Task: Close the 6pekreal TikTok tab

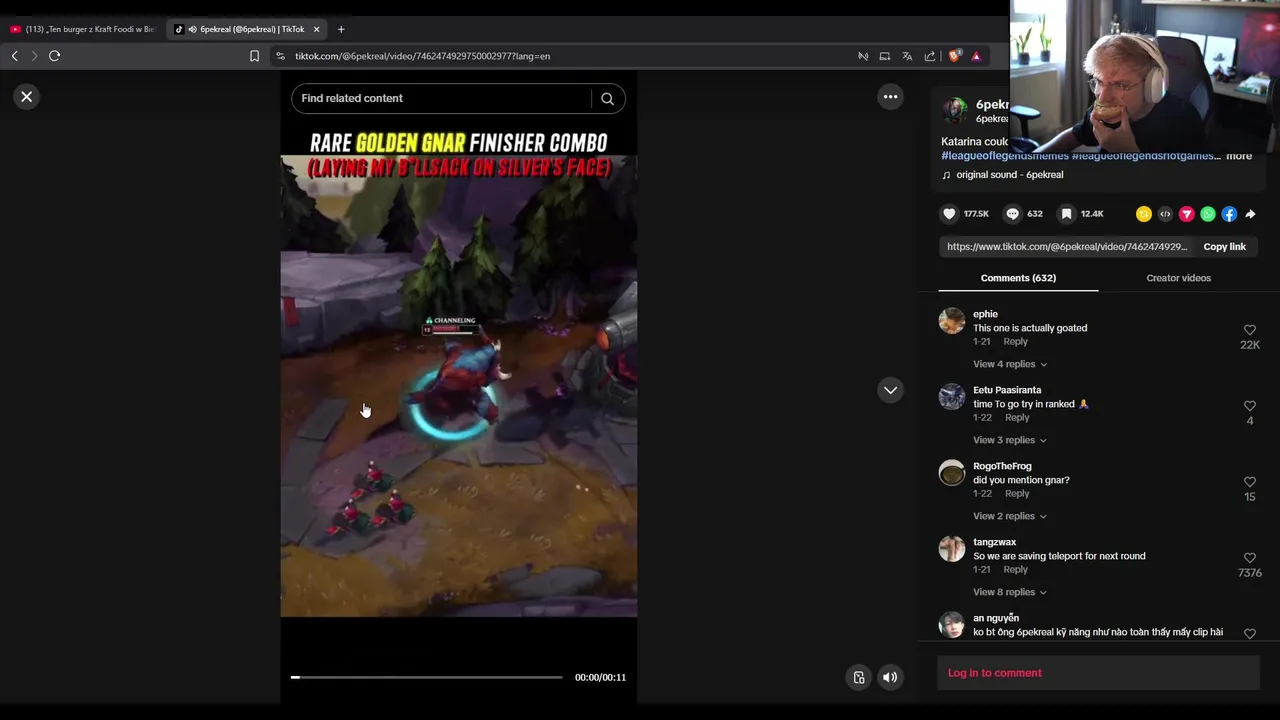Action: (316, 29)
